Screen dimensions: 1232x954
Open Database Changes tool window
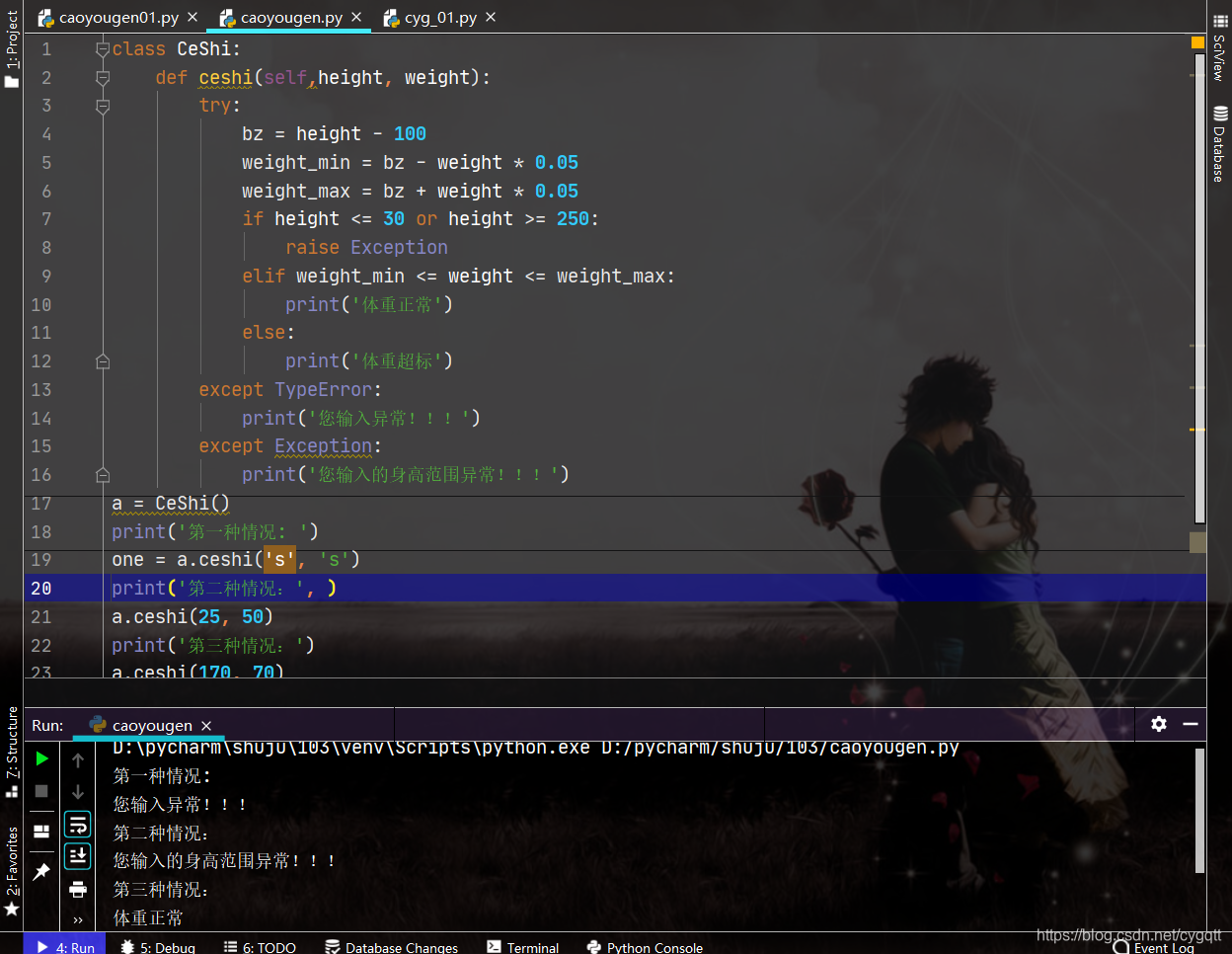pyautogui.click(x=391, y=947)
